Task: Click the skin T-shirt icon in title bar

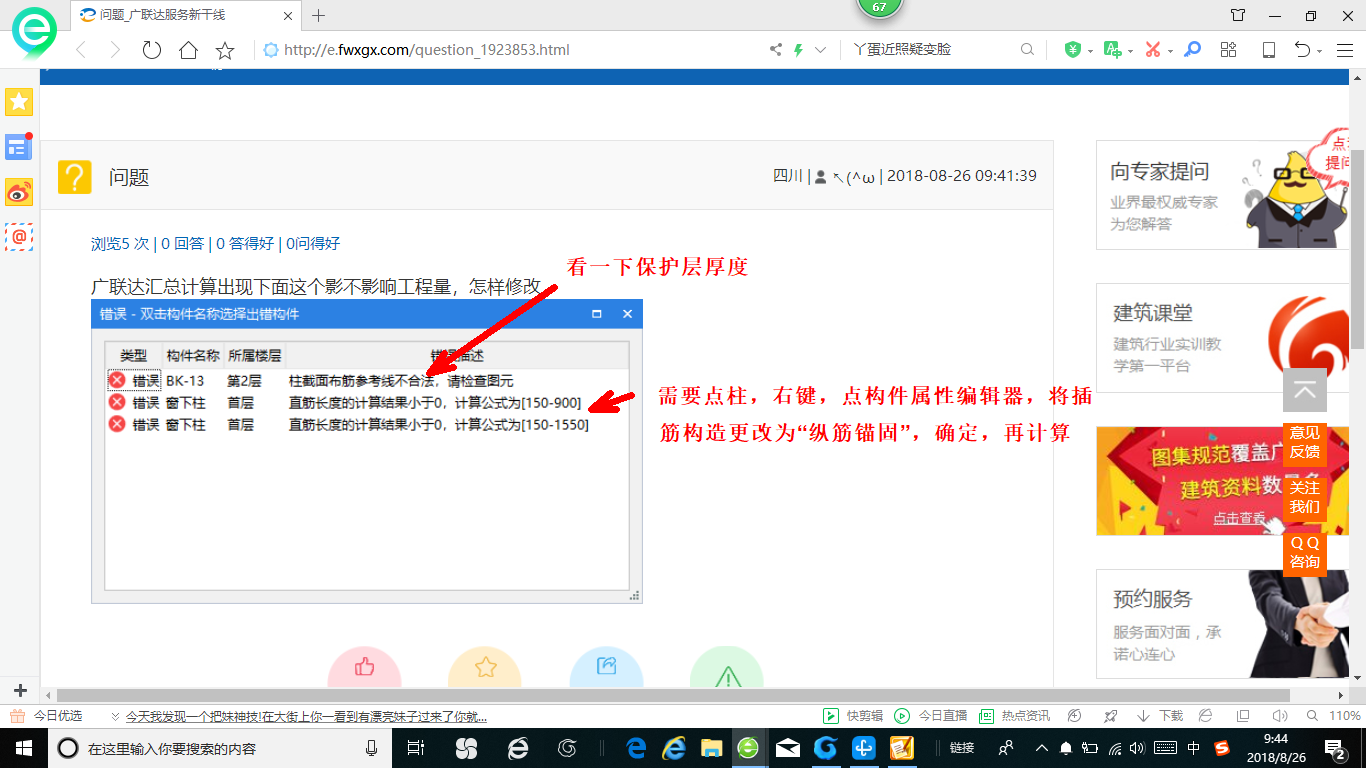Action: (1238, 15)
